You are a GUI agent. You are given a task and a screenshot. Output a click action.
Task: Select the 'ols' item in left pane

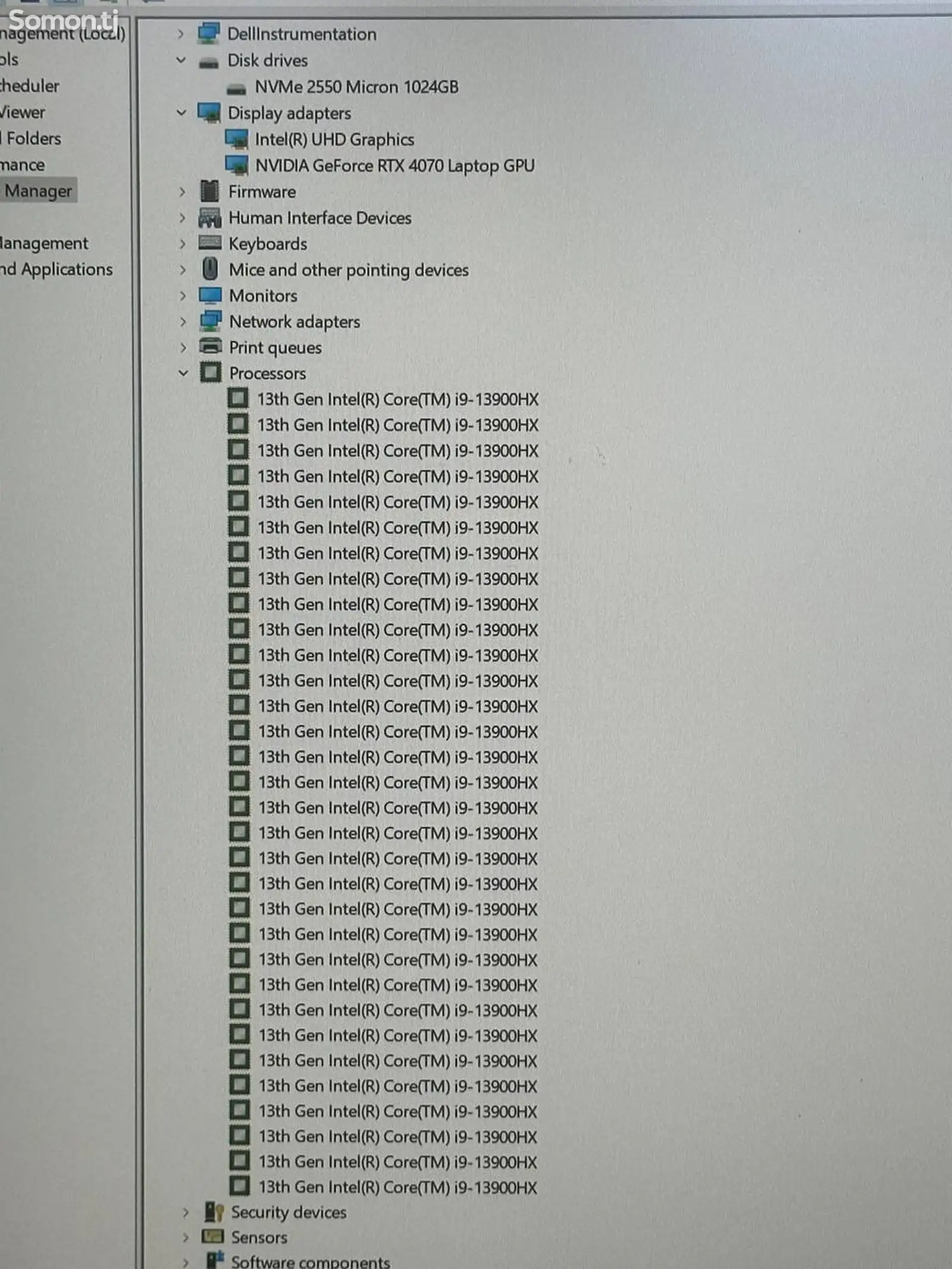10,59
